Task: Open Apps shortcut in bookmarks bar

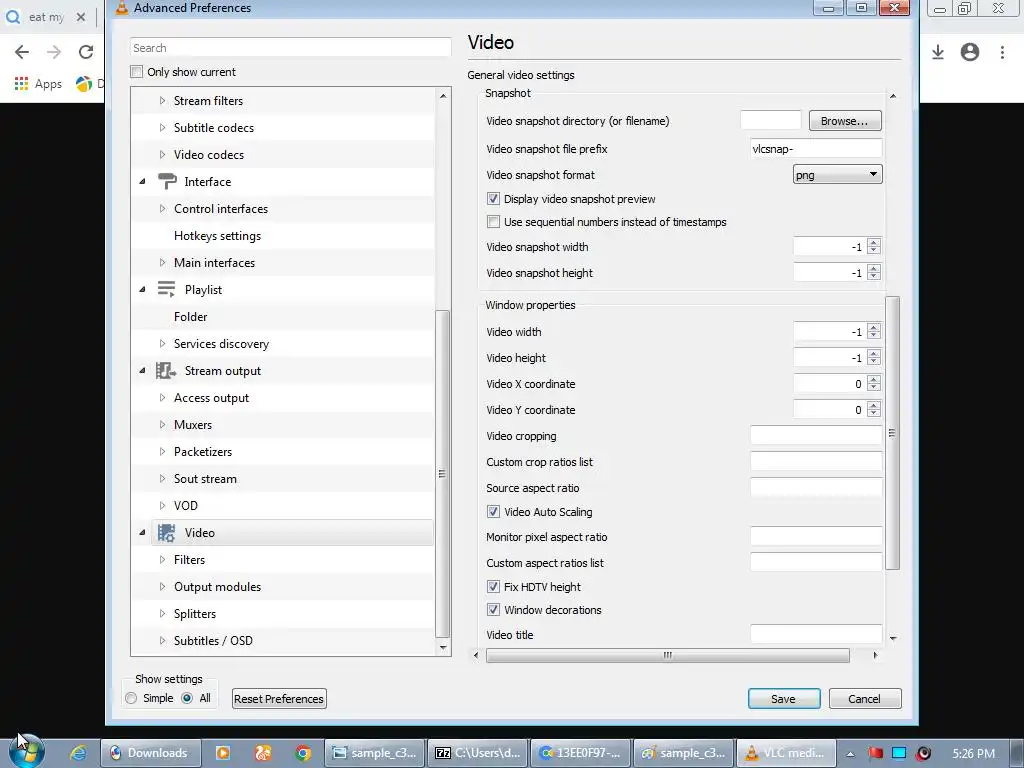Action: [x=38, y=84]
